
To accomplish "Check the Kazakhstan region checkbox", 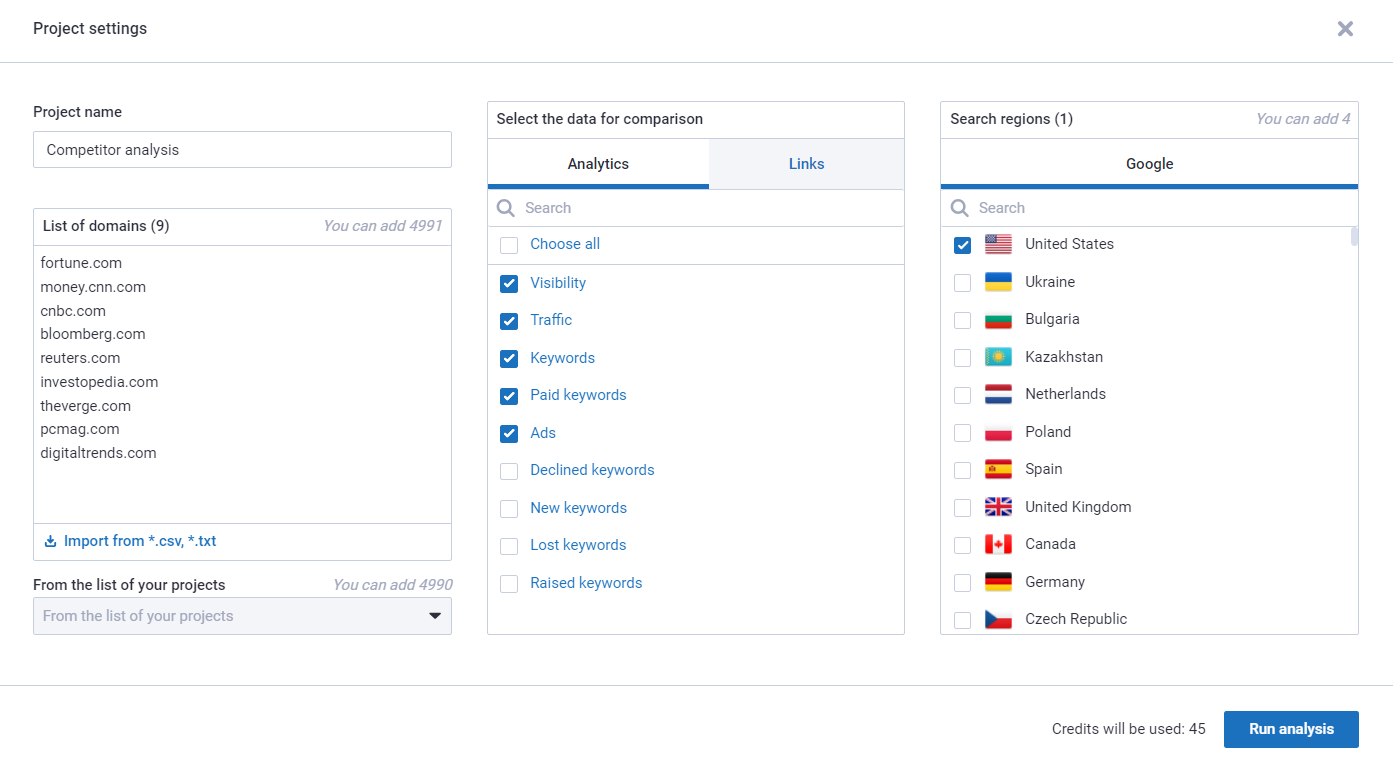I will pos(962,358).
